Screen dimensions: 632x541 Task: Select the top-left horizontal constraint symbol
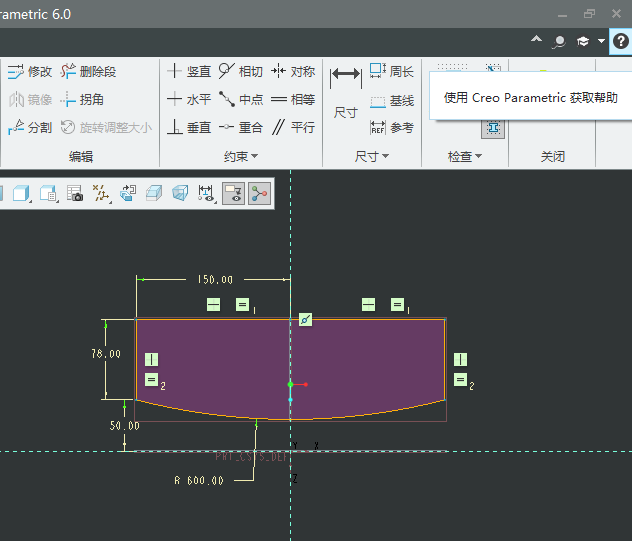pyautogui.click(x=214, y=304)
